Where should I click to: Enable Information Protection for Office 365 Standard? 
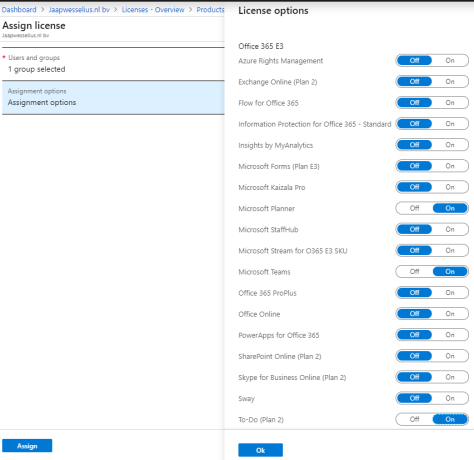click(450, 124)
